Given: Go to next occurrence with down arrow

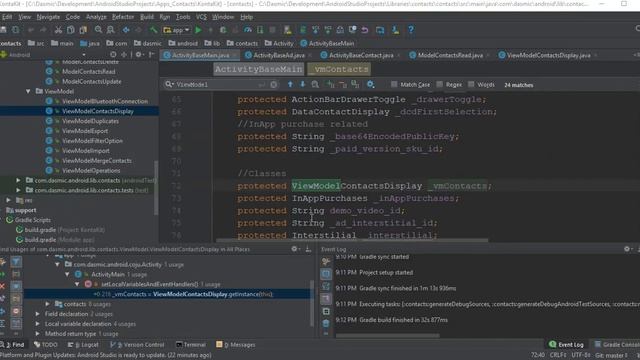Looking at the screenshot, I should [302, 84].
